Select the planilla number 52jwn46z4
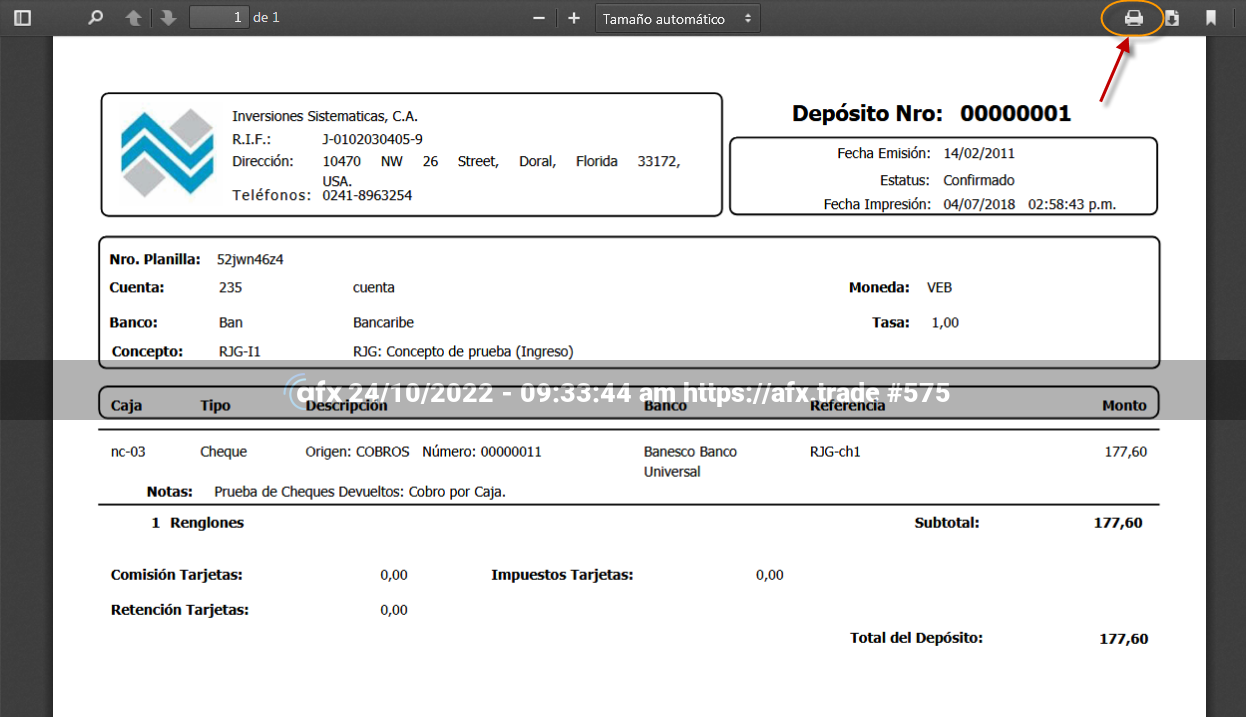The width and height of the screenshot is (1246, 717). [x=250, y=259]
